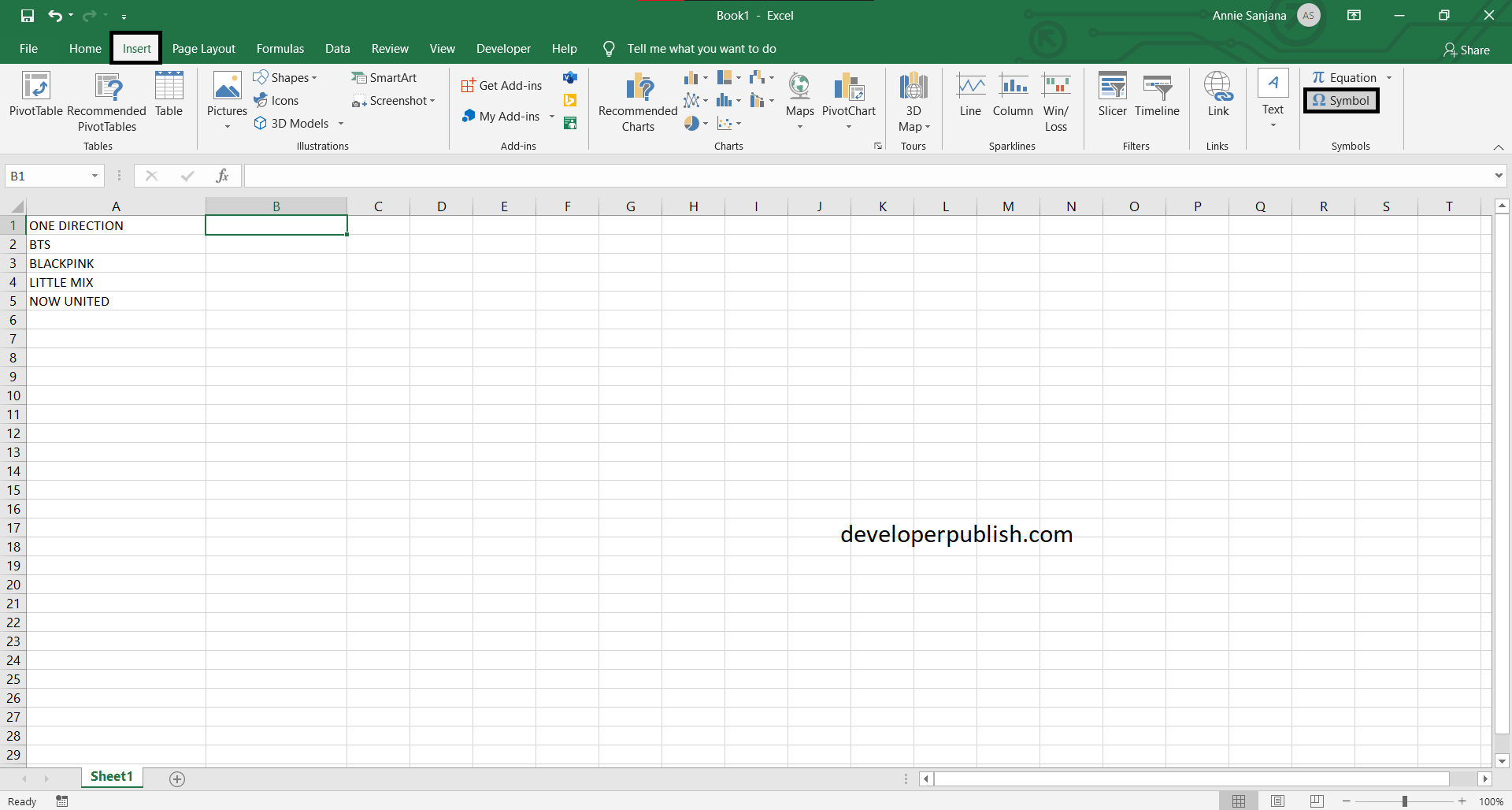
Task: Open the Developer tab
Action: [x=503, y=48]
